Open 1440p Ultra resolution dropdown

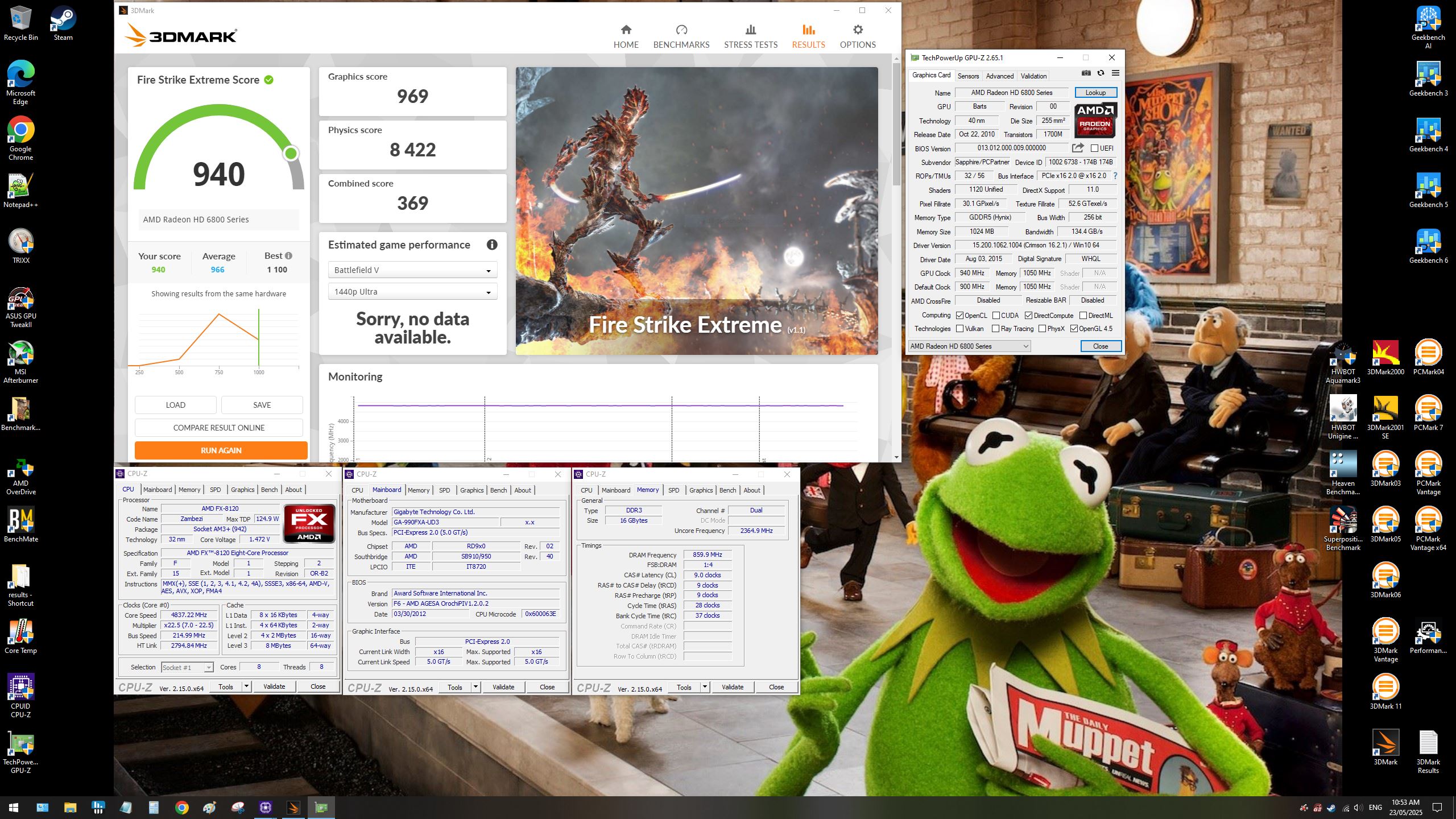[x=412, y=292]
